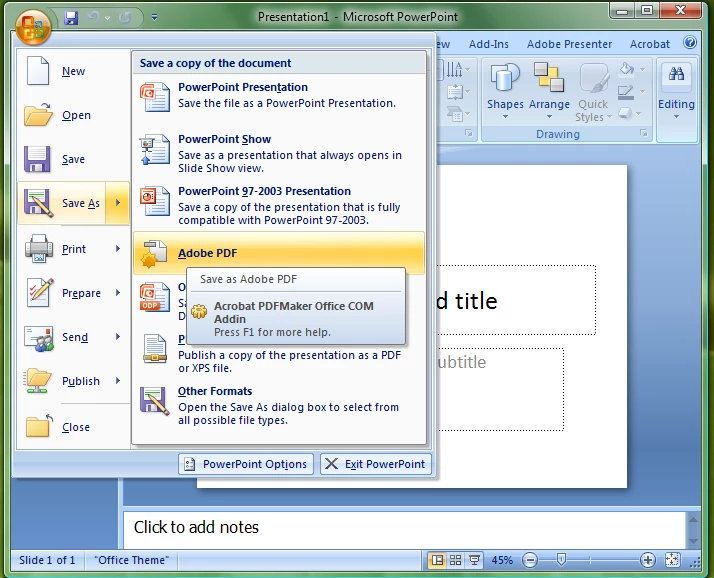Click in the 'Click to add notes' area

[x=404, y=529]
